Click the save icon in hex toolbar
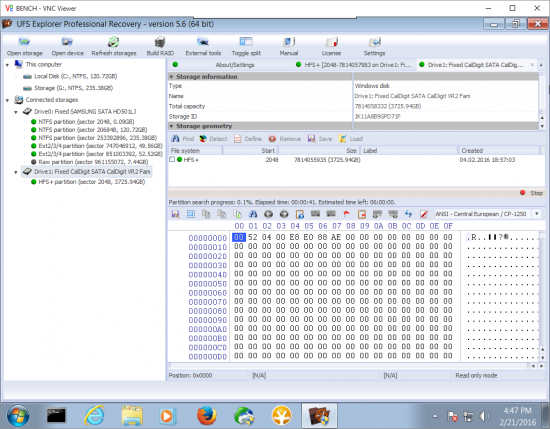The height and width of the screenshot is (429, 550). coord(175,214)
